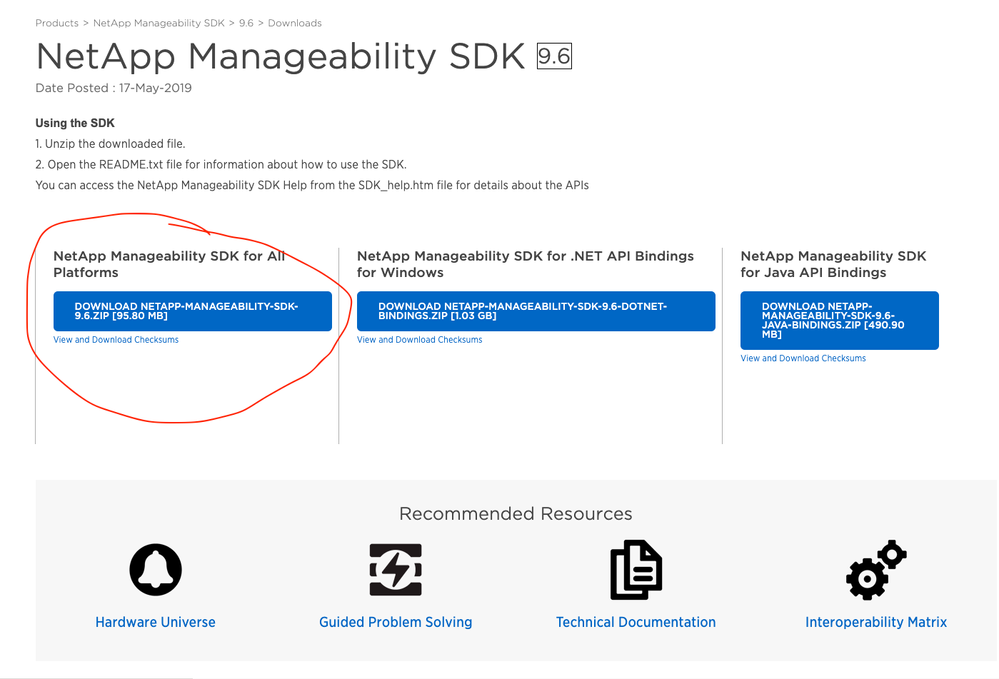This screenshot has width=999, height=679.
Task: Open the Technical Documentation link
Action: (x=636, y=622)
